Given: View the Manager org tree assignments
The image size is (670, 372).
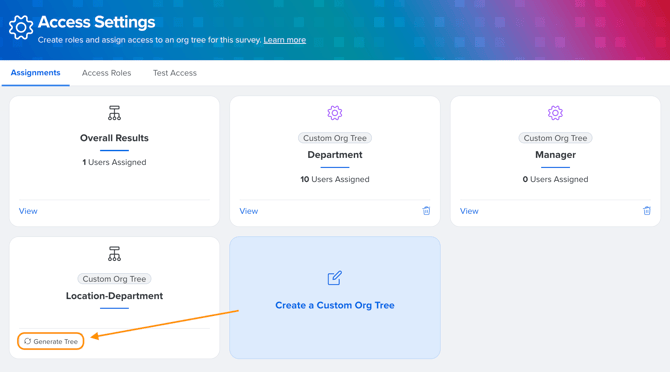Looking at the screenshot, I should (469, 211).
